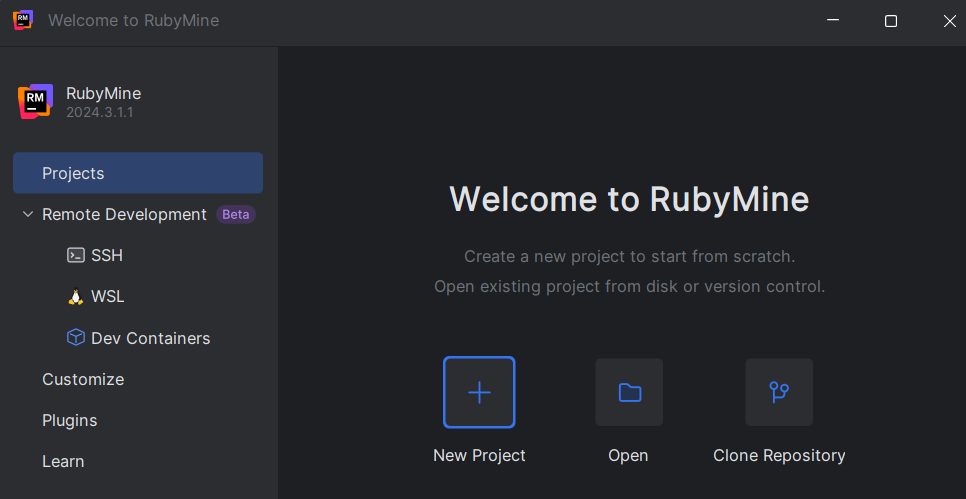Minimize the RubyMine welcome window
This screenshot has height=499, width=966.
tap(833, 20)
